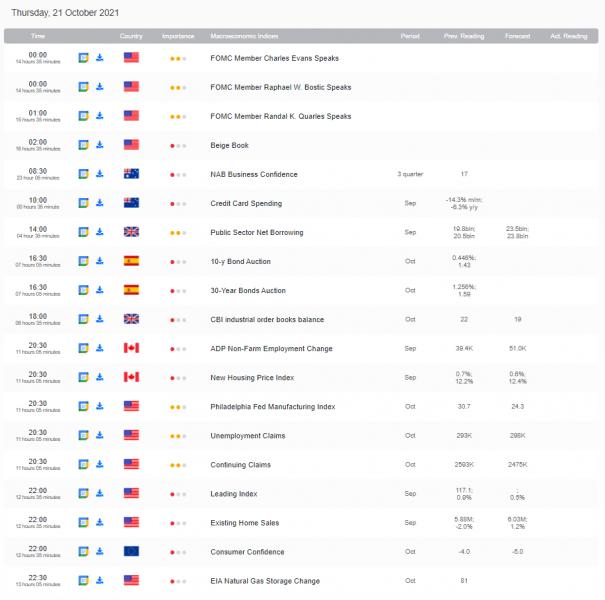Download Public Sector Net Borrowing event

tap(100, 232)
